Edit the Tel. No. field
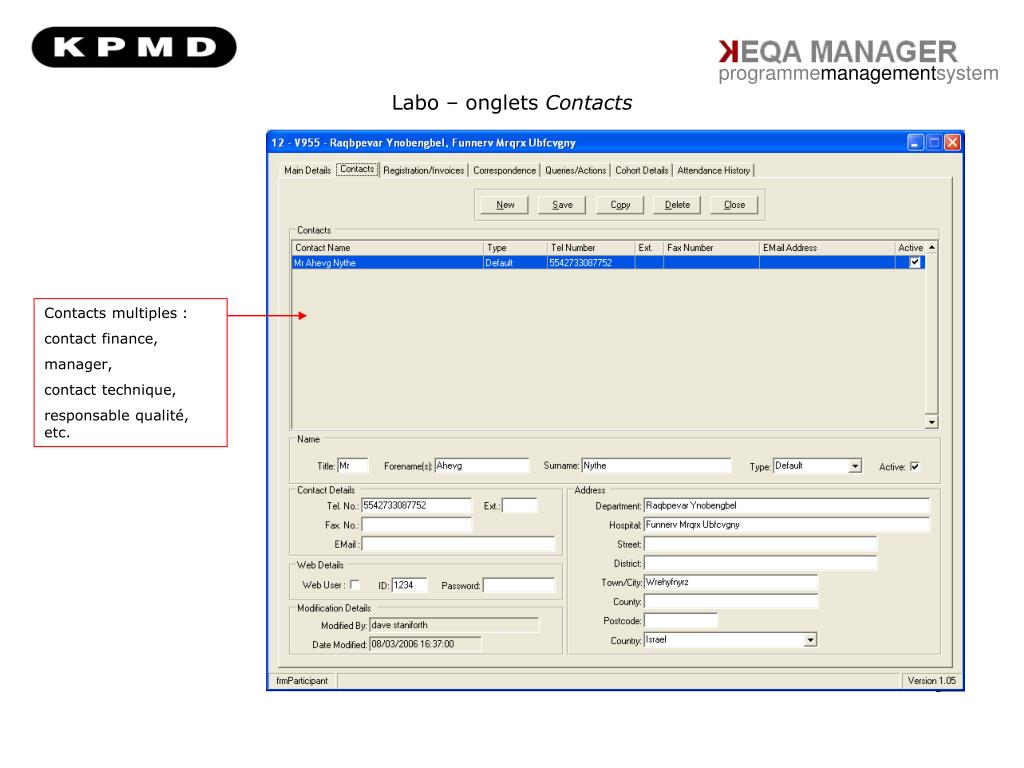 point(416,505)
